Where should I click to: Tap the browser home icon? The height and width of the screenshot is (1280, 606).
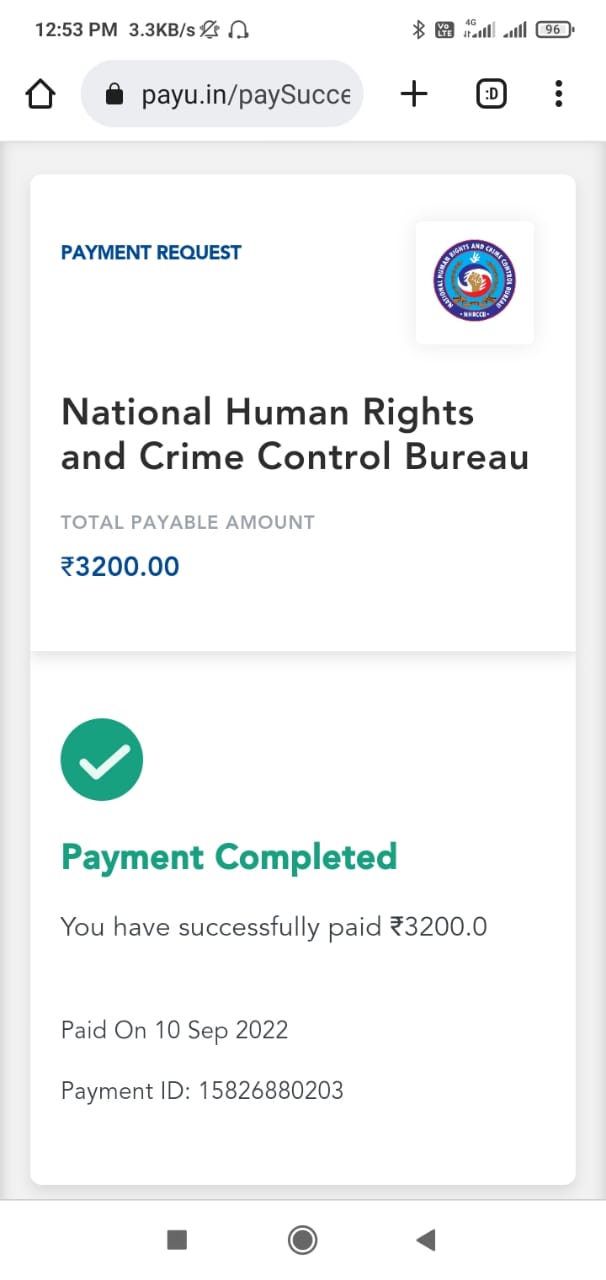tap(40, 94)
